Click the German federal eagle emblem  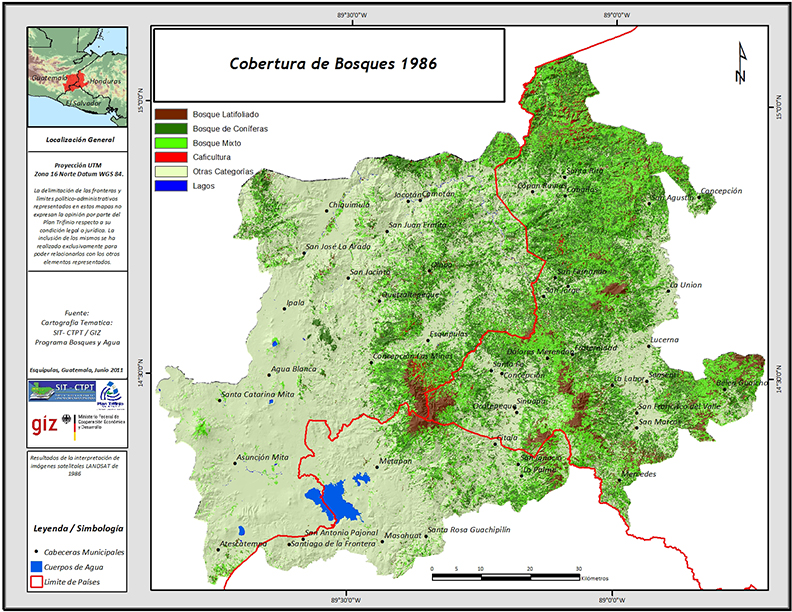[x=82, y=421]
